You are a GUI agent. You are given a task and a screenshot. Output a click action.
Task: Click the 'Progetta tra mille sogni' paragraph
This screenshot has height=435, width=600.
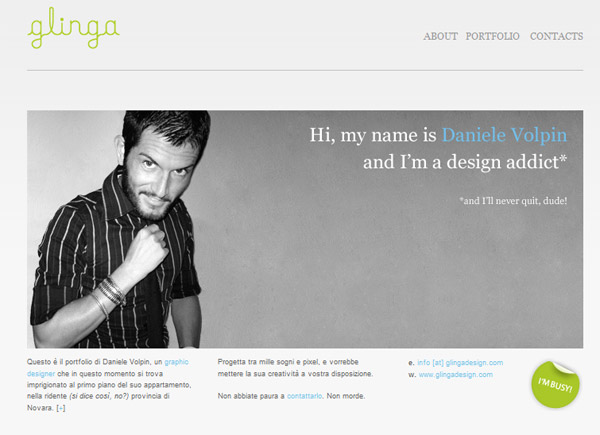point(295,368)
